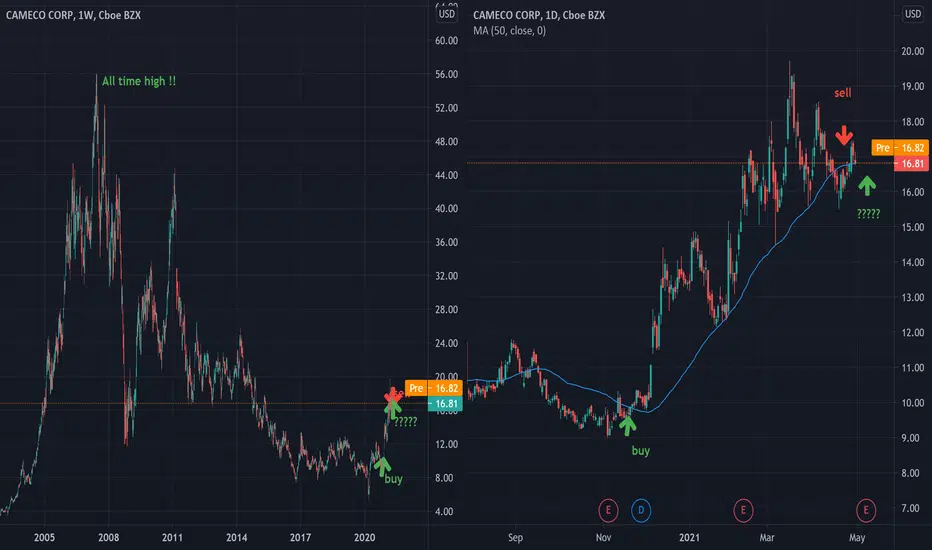Viewport: 932px width, 550px height.
Task: Select the green 'buy' text on the weekly chart
Action: pyautogui.click(x=393, y=479)
